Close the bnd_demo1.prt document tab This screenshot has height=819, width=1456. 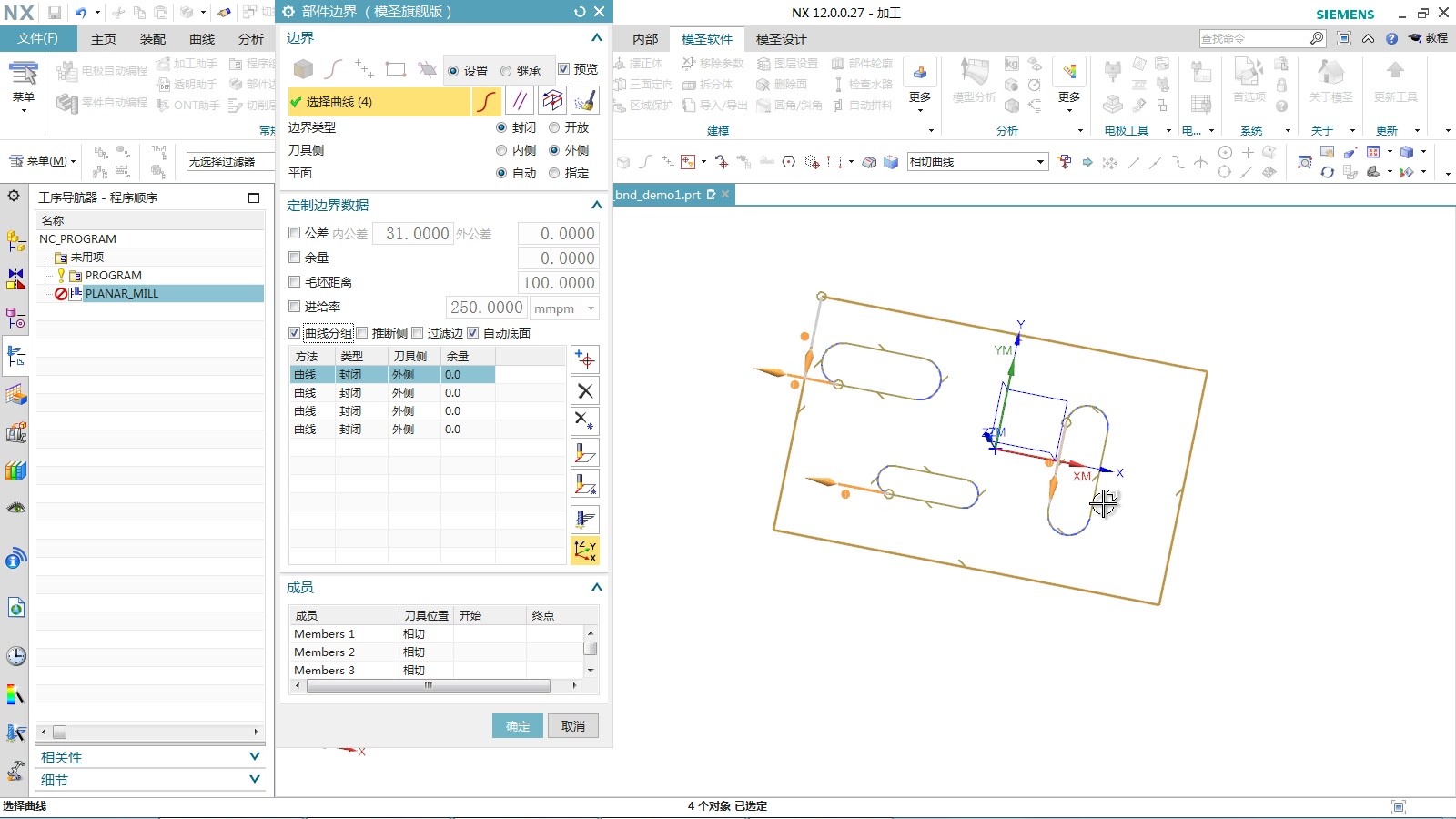coord(725,195)
